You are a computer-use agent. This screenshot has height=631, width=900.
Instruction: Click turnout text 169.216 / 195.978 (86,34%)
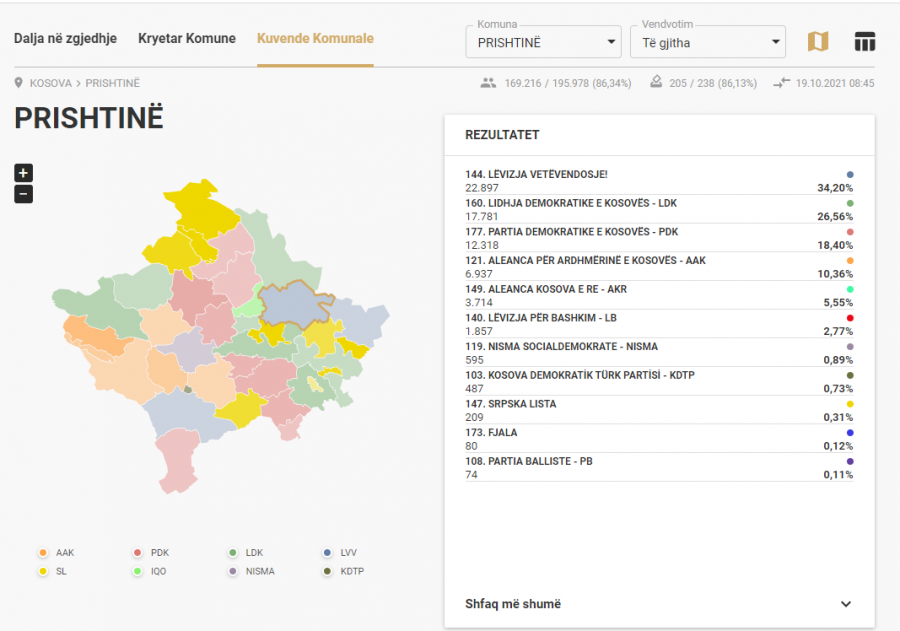pyautogui.click(x=568, y=83)
